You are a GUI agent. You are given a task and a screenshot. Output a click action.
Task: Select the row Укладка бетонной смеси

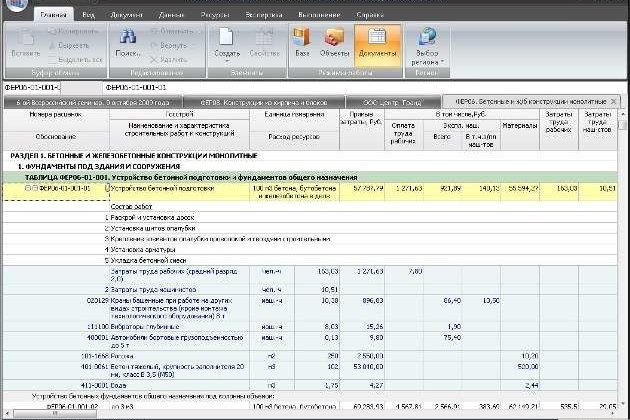(x=311, y=260)
